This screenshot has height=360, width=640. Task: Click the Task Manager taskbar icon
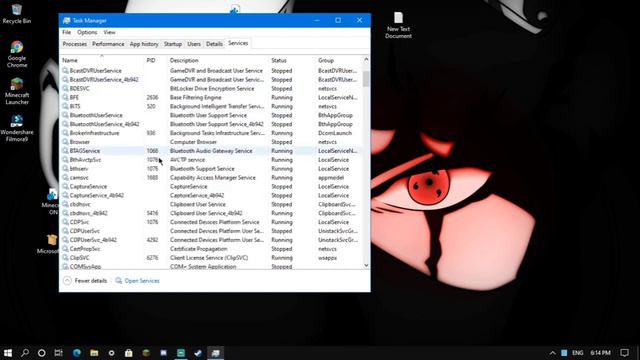[216, 353]
